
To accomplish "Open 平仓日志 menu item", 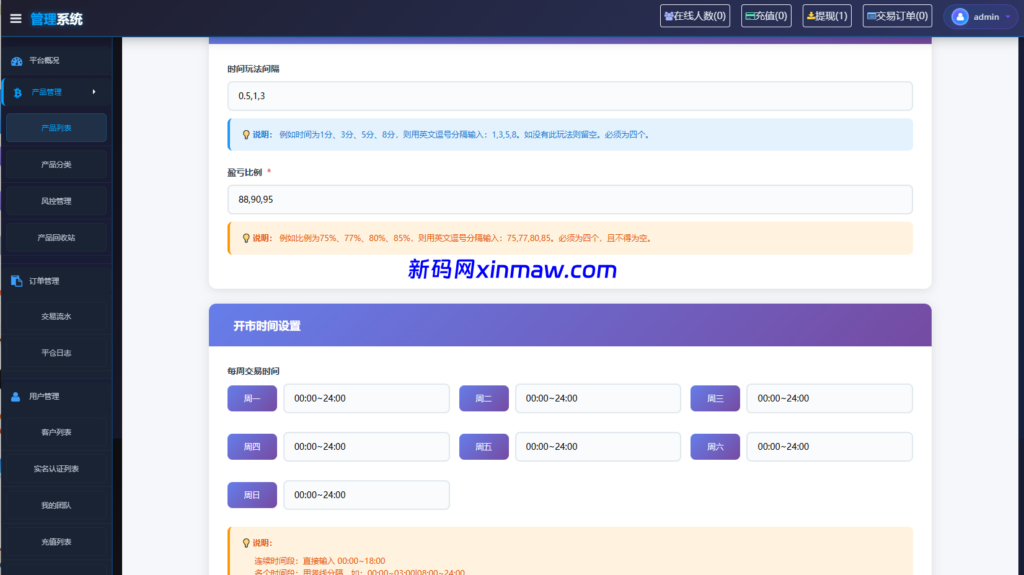I will click(x=56, y=353).
